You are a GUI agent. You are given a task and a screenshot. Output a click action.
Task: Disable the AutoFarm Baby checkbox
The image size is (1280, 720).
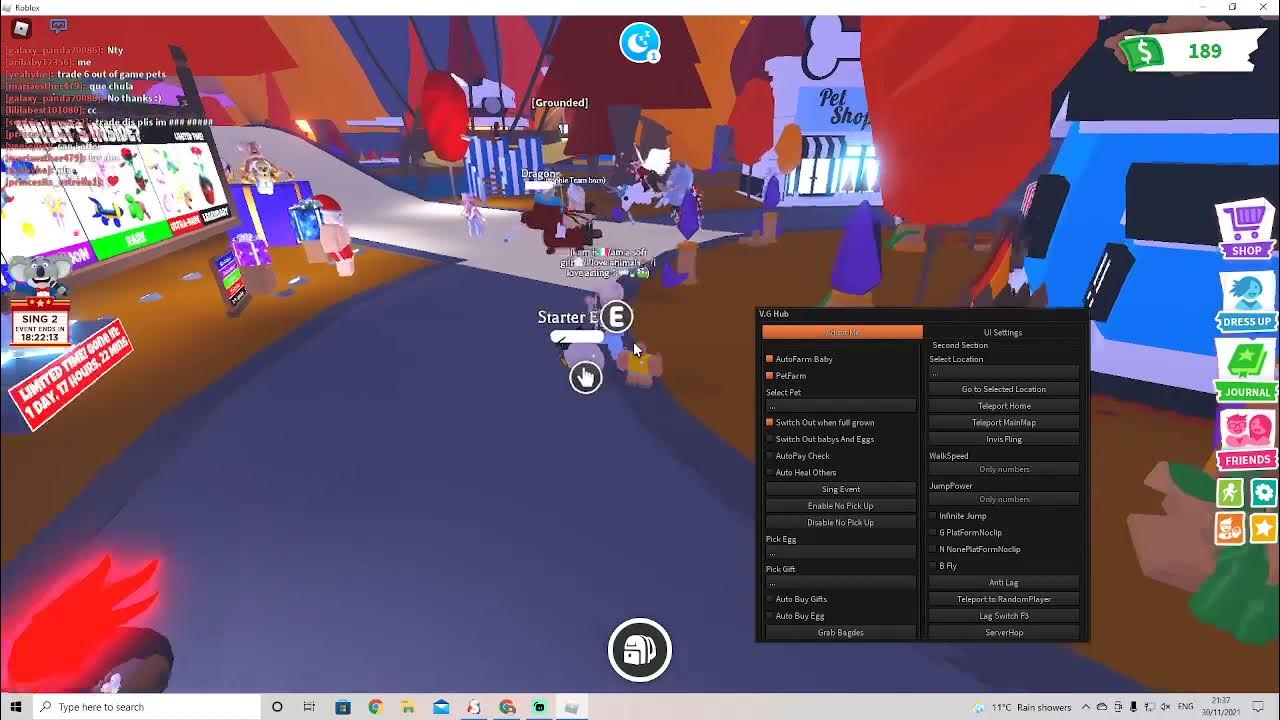769,359
